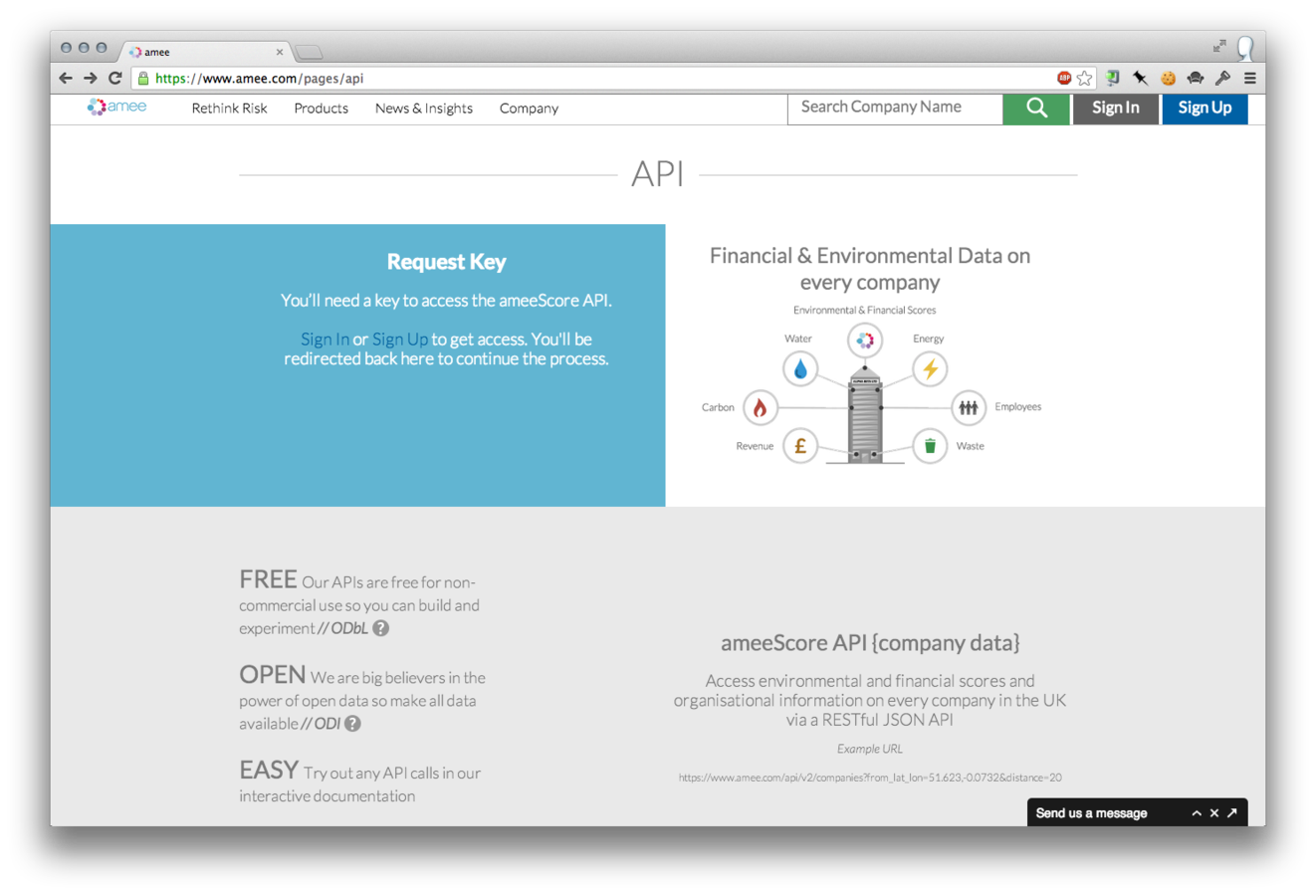Click the ameeScore circle icon above the building

[x=865, y=340]
